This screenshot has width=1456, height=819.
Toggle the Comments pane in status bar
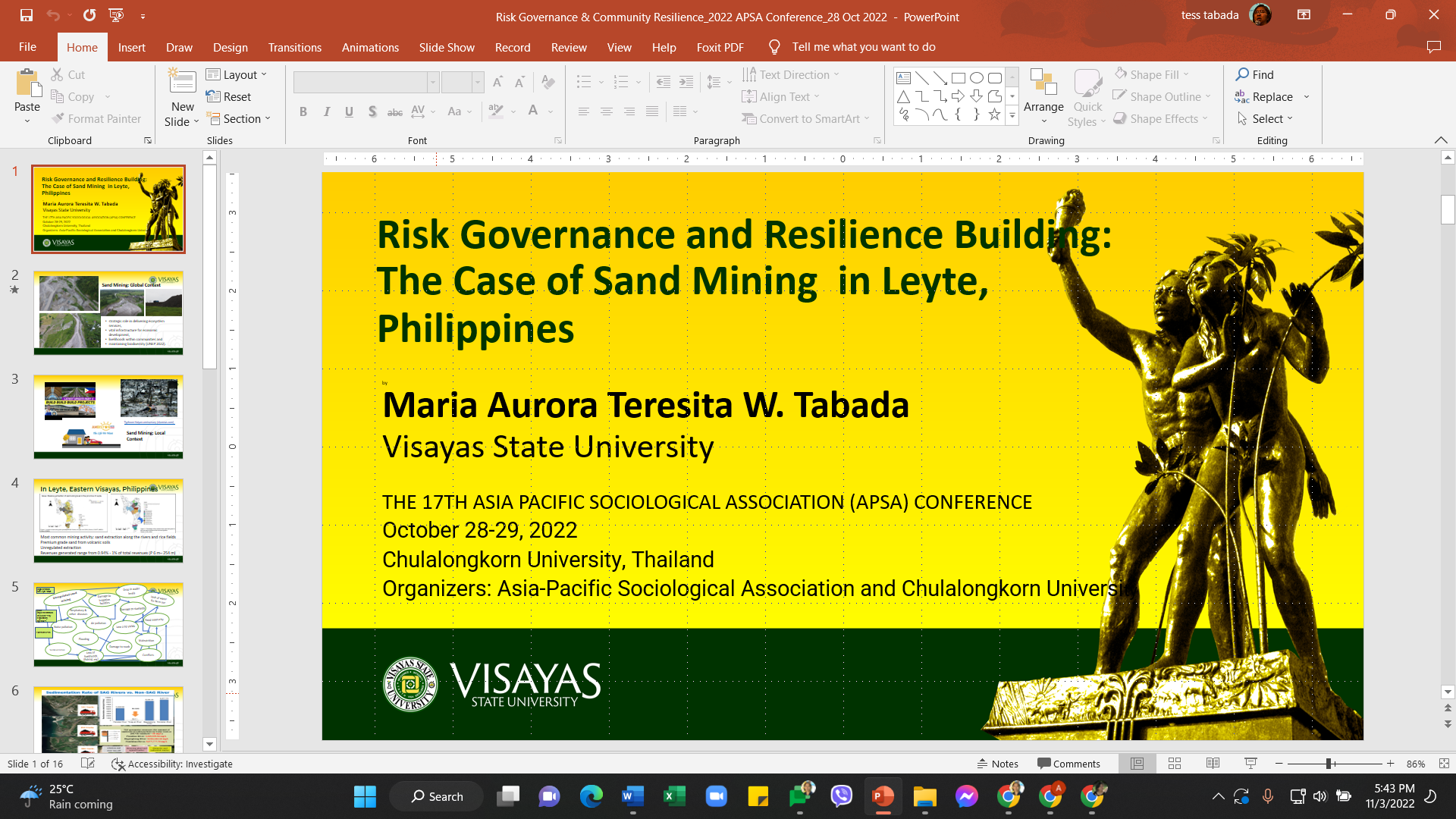coord(1068,764)
